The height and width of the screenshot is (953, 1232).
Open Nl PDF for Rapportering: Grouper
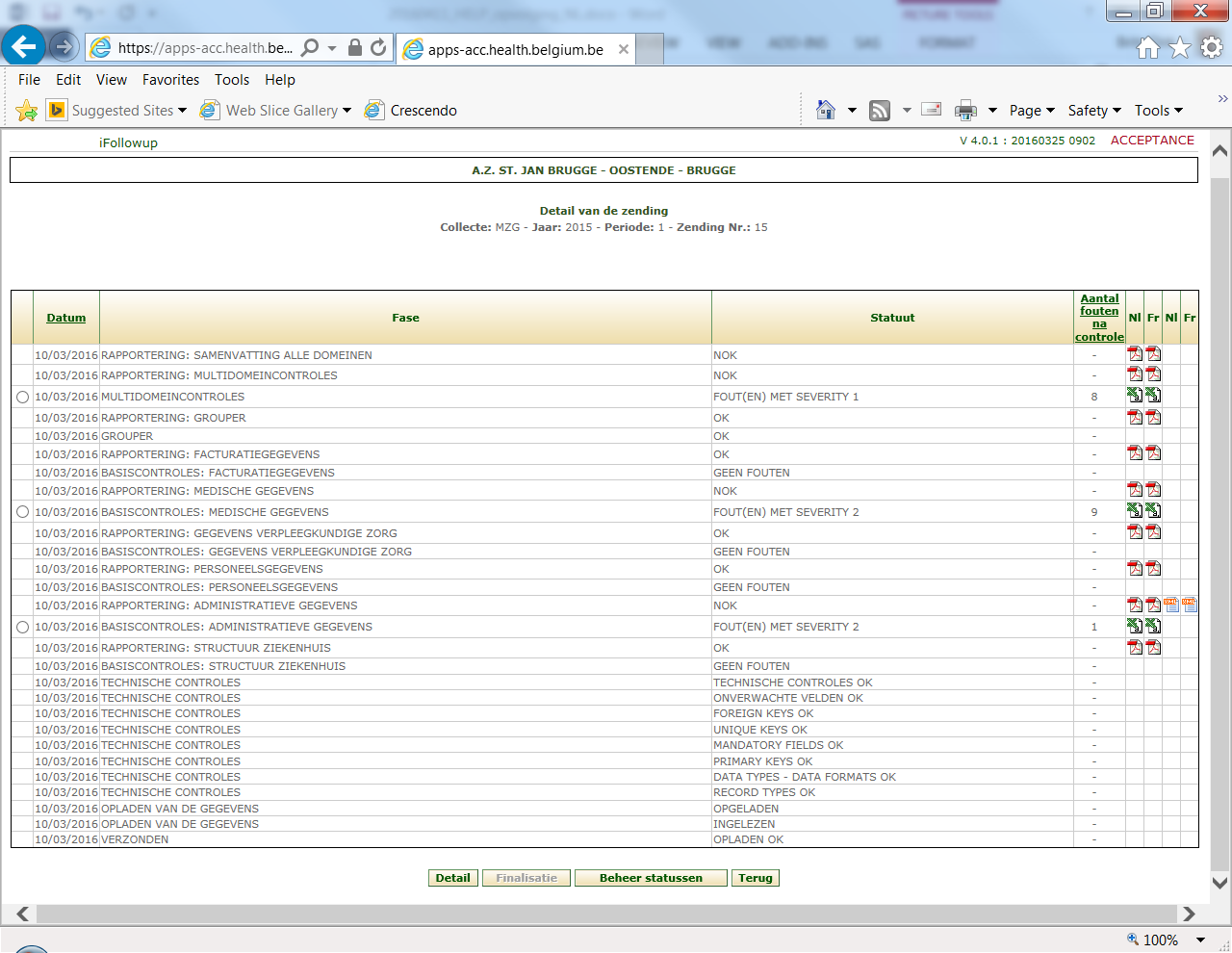pos(1135,417)
